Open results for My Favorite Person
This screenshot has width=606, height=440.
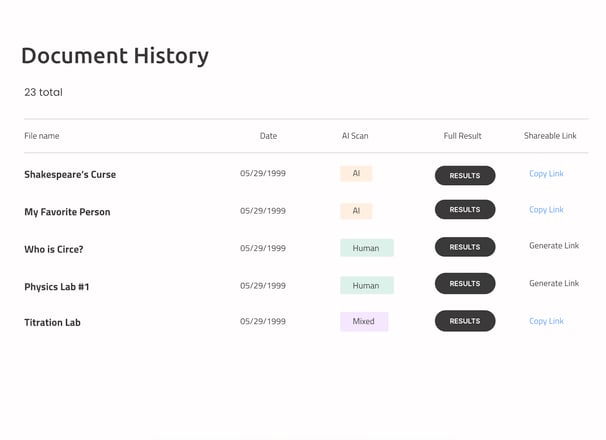[x=465, y=210]
